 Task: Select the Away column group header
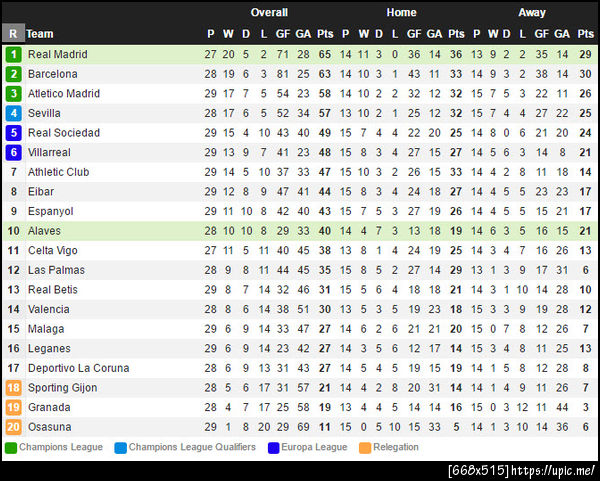coord(532,13)
